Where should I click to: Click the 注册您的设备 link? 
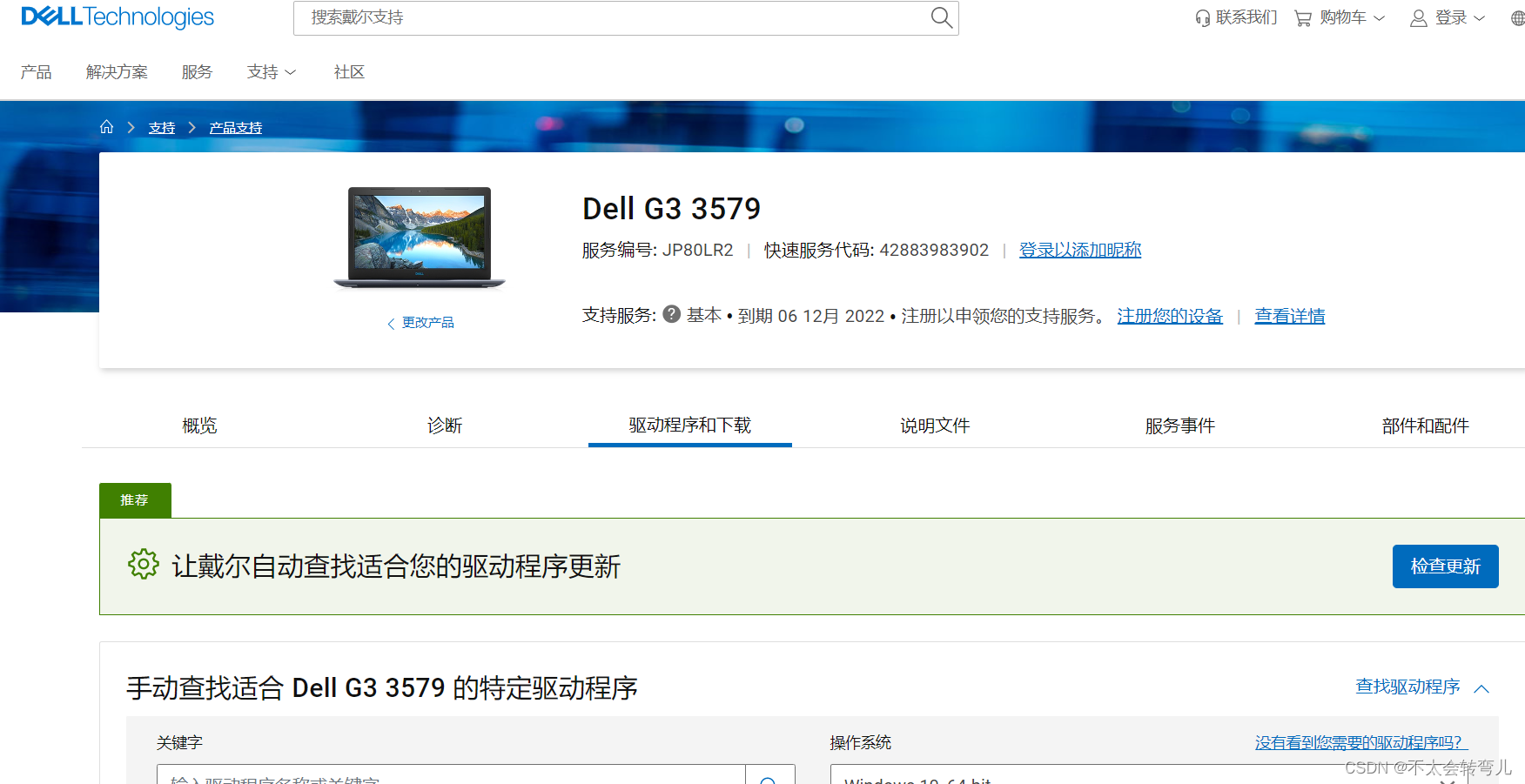1170,316
